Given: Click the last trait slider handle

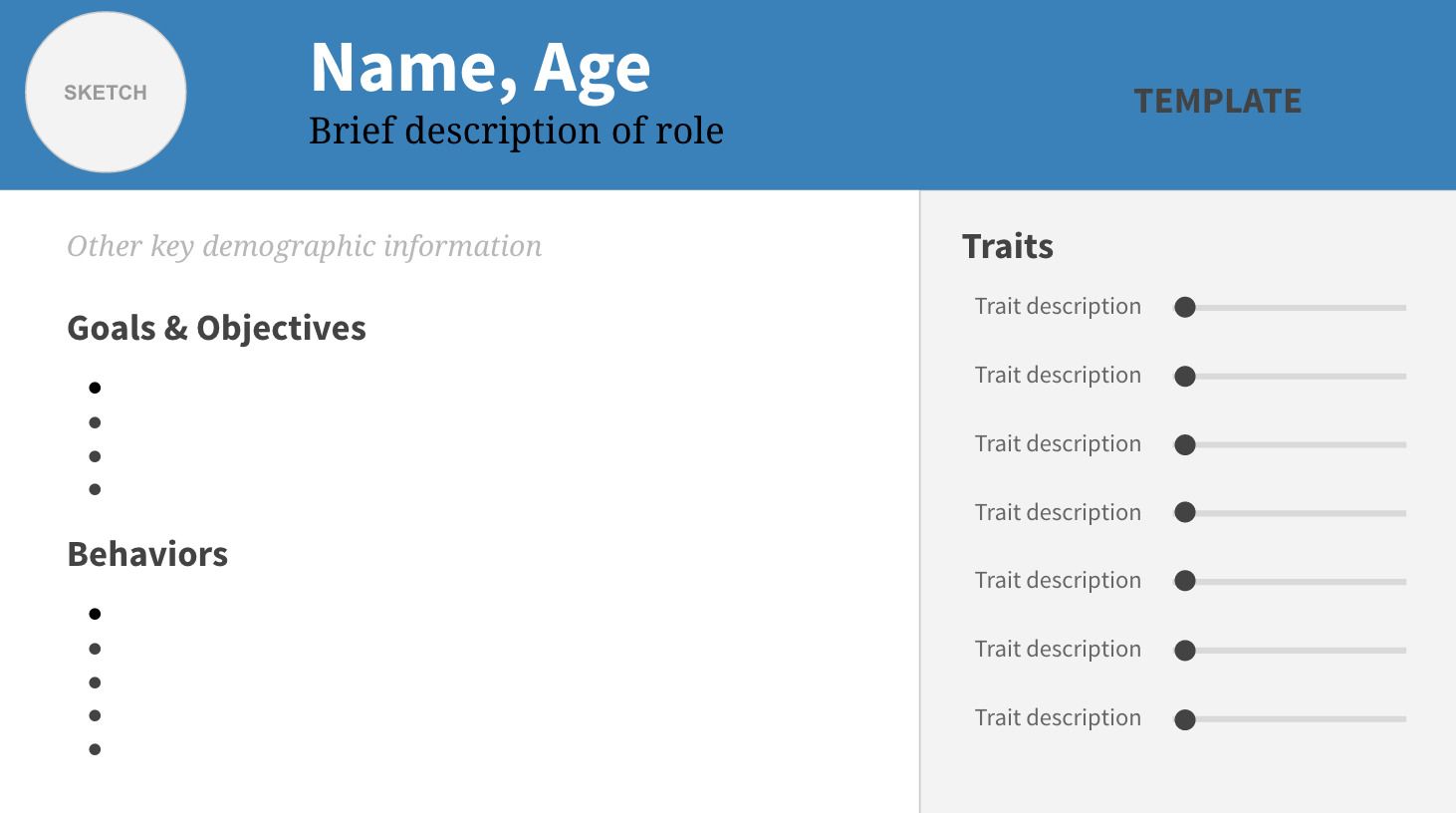Looking at the screenshot, I should point(1184,719).
